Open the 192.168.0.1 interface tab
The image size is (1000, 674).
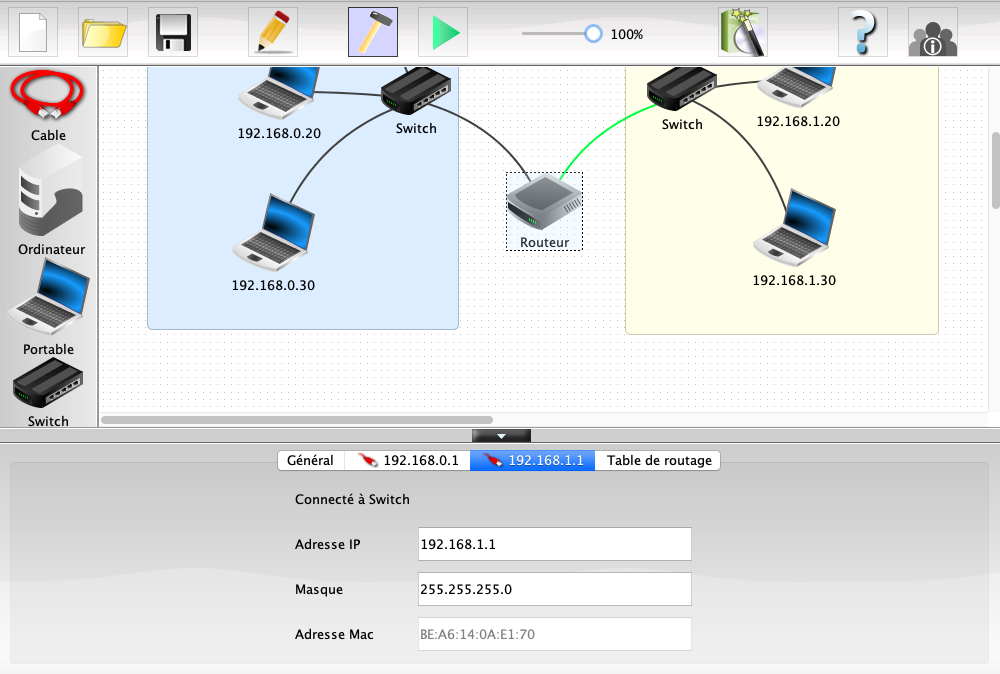(408, 460)
